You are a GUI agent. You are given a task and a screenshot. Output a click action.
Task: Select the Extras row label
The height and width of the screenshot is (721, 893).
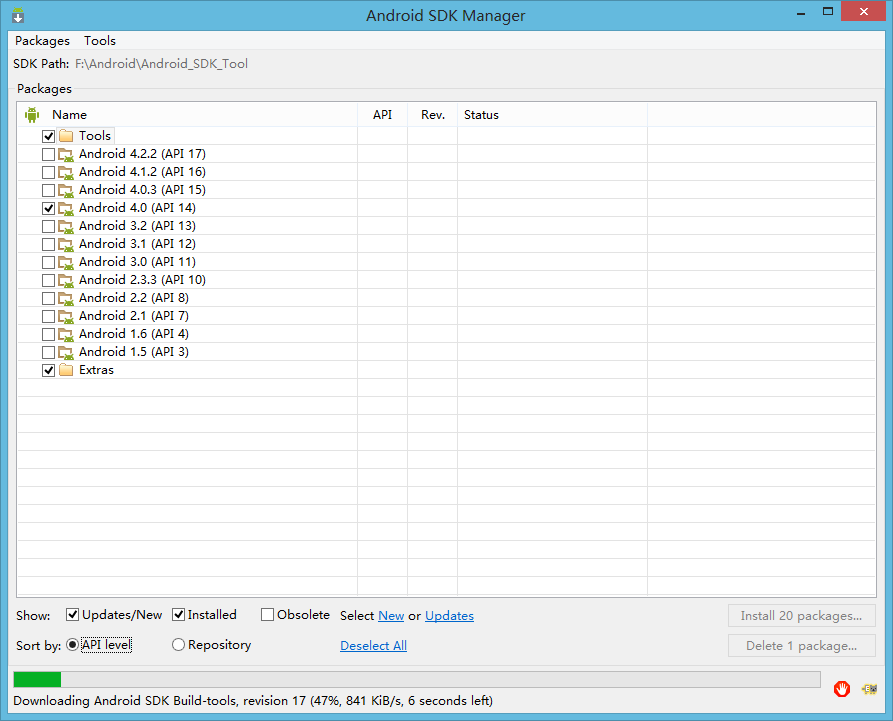tap(96, 370)
